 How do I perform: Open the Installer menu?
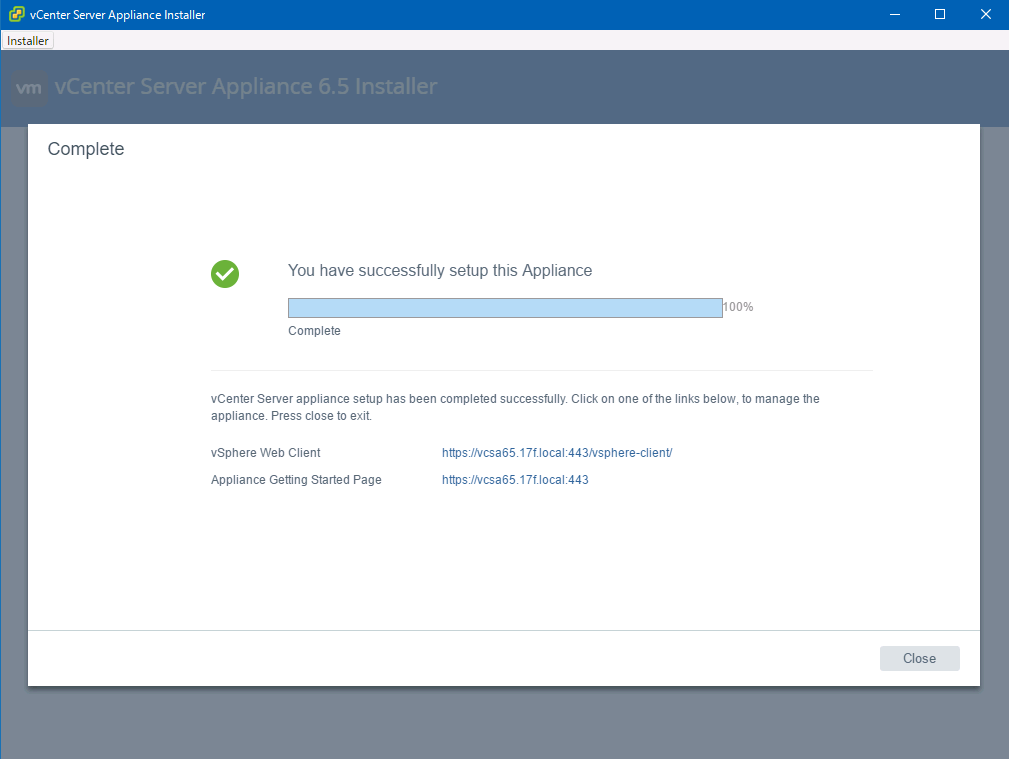[28, 41]
